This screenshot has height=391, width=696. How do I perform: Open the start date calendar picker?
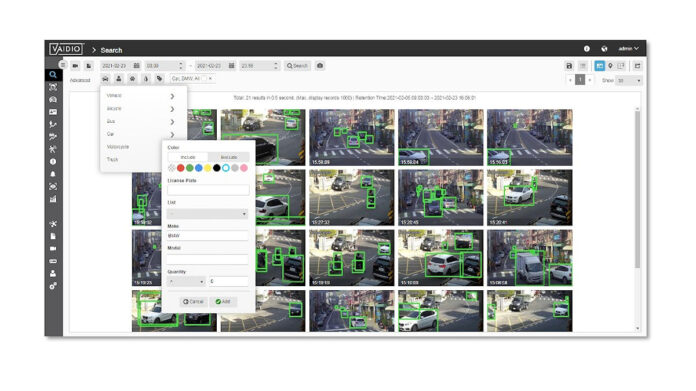(136, 66)
